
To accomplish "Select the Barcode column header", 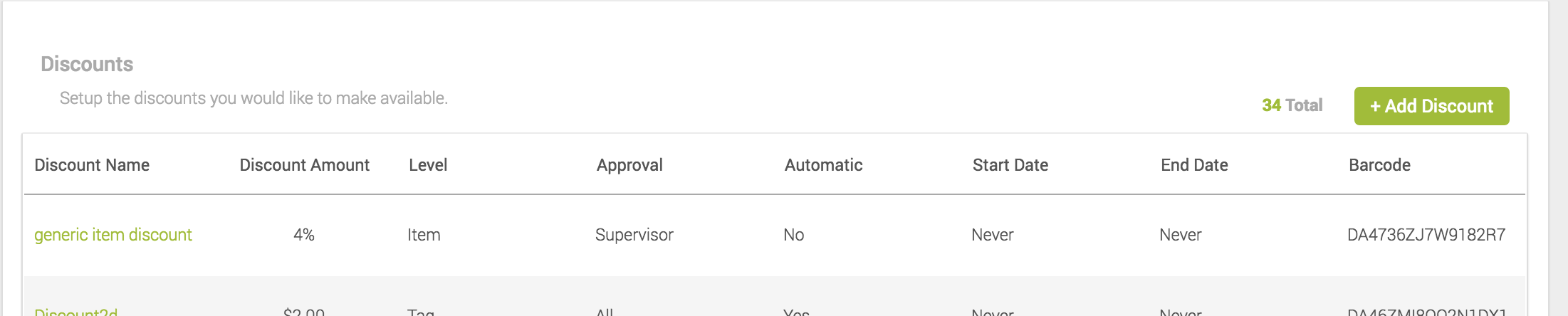I will pyautogui.click(x=1379, y=165).
